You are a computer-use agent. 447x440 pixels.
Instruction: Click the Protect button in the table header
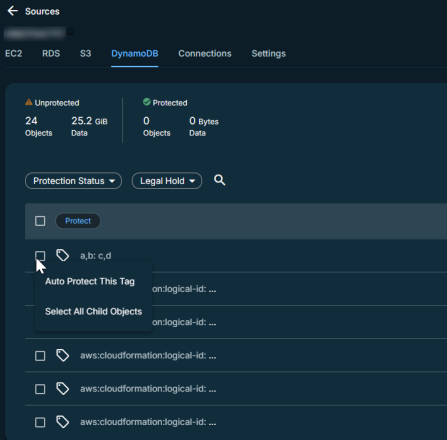78,221
